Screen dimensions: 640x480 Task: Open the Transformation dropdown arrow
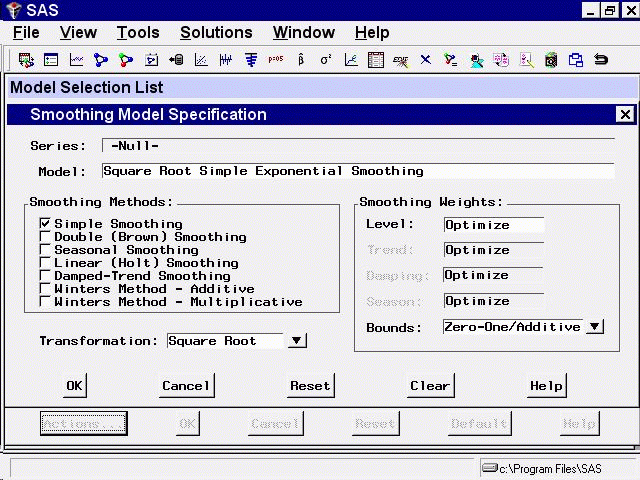point(297,340)
